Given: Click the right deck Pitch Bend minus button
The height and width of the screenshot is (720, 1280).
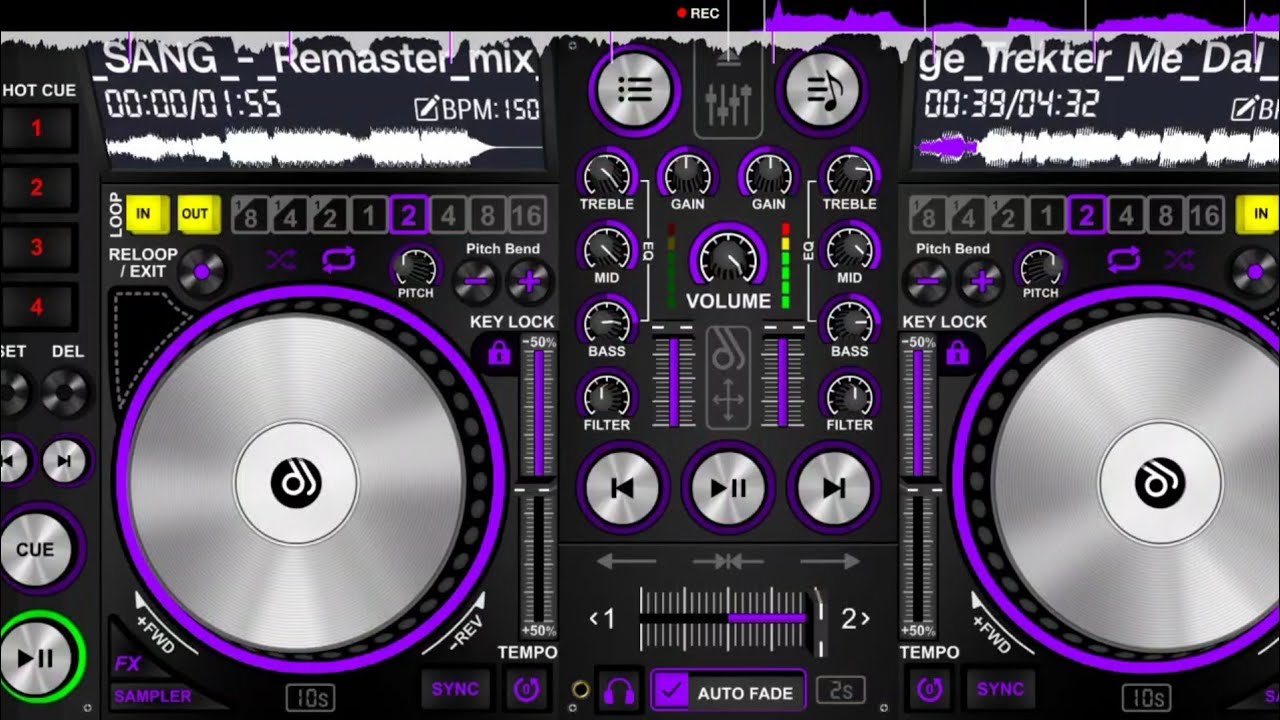Looking at the screenshot, I should 927,282.
